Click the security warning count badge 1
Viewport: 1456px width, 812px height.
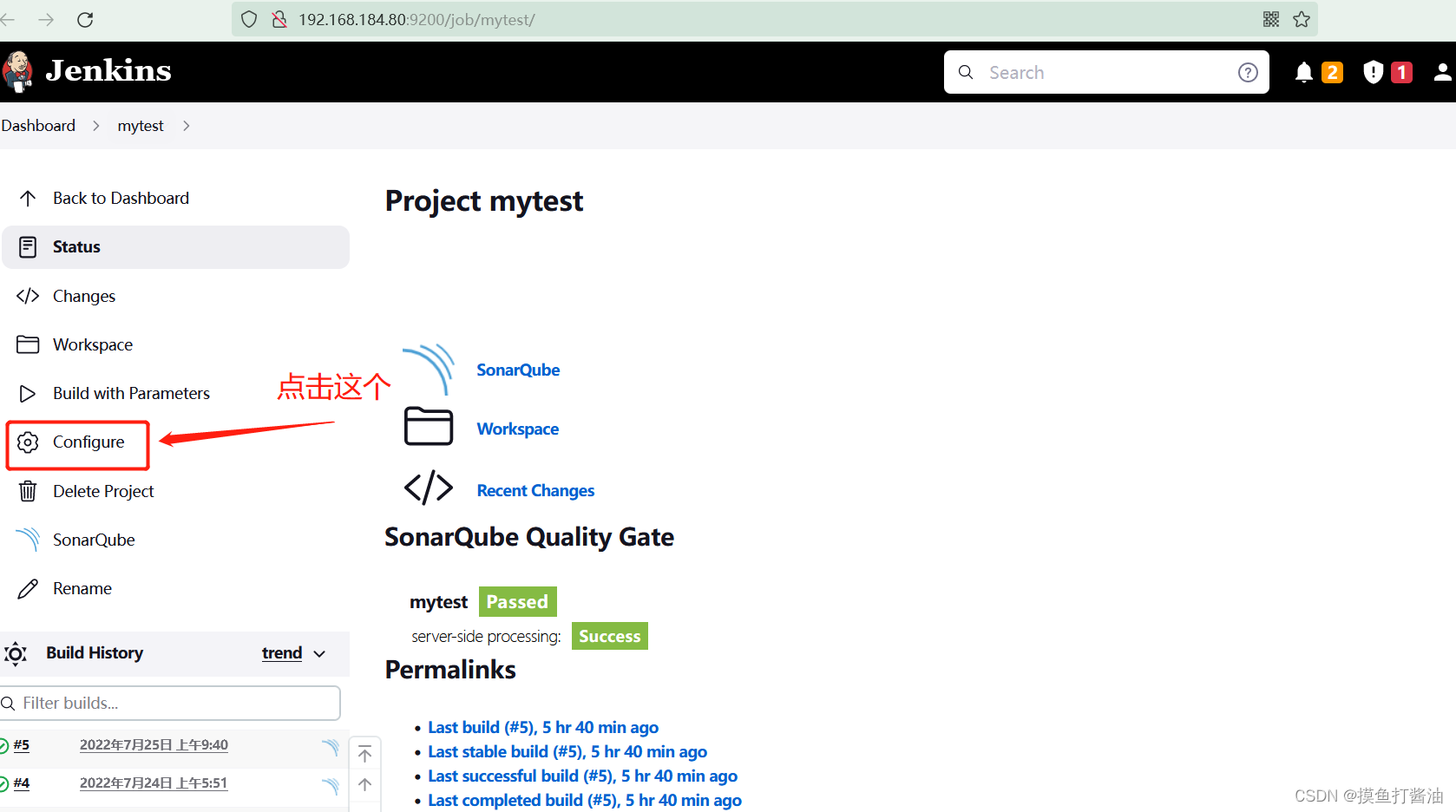pos(1401,73)
